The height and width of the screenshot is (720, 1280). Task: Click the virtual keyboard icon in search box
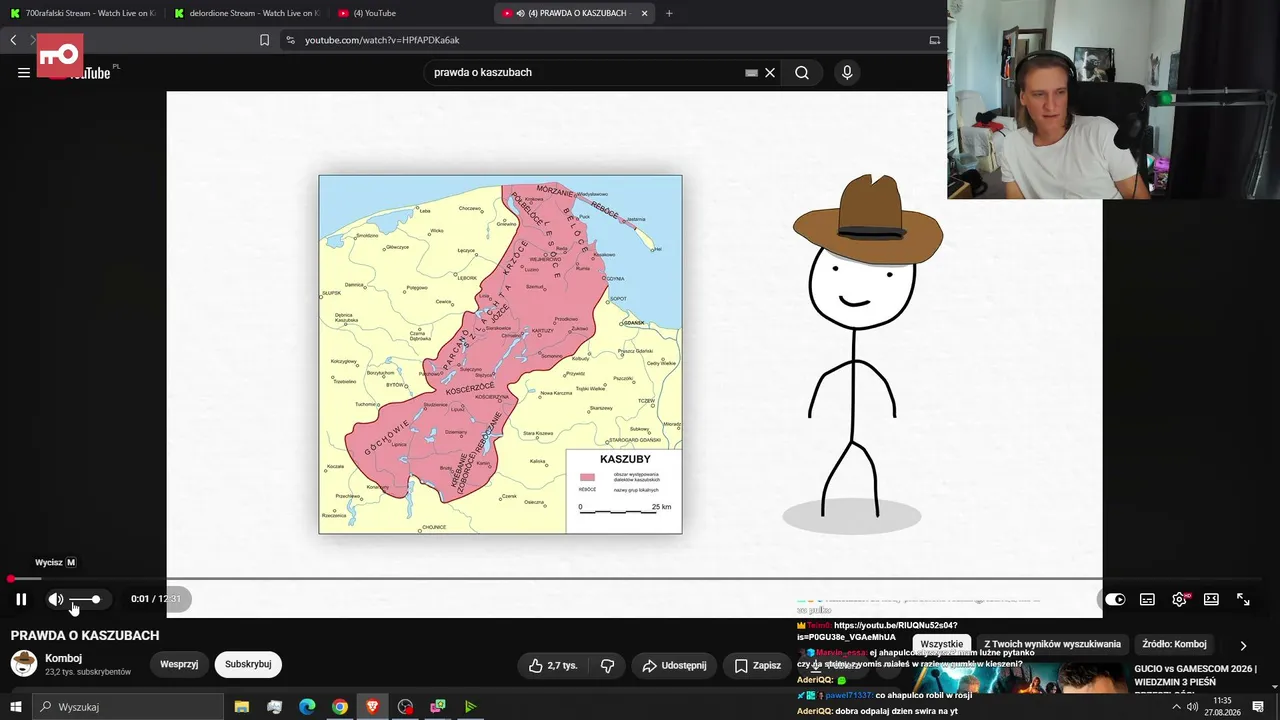click(751, 73)
